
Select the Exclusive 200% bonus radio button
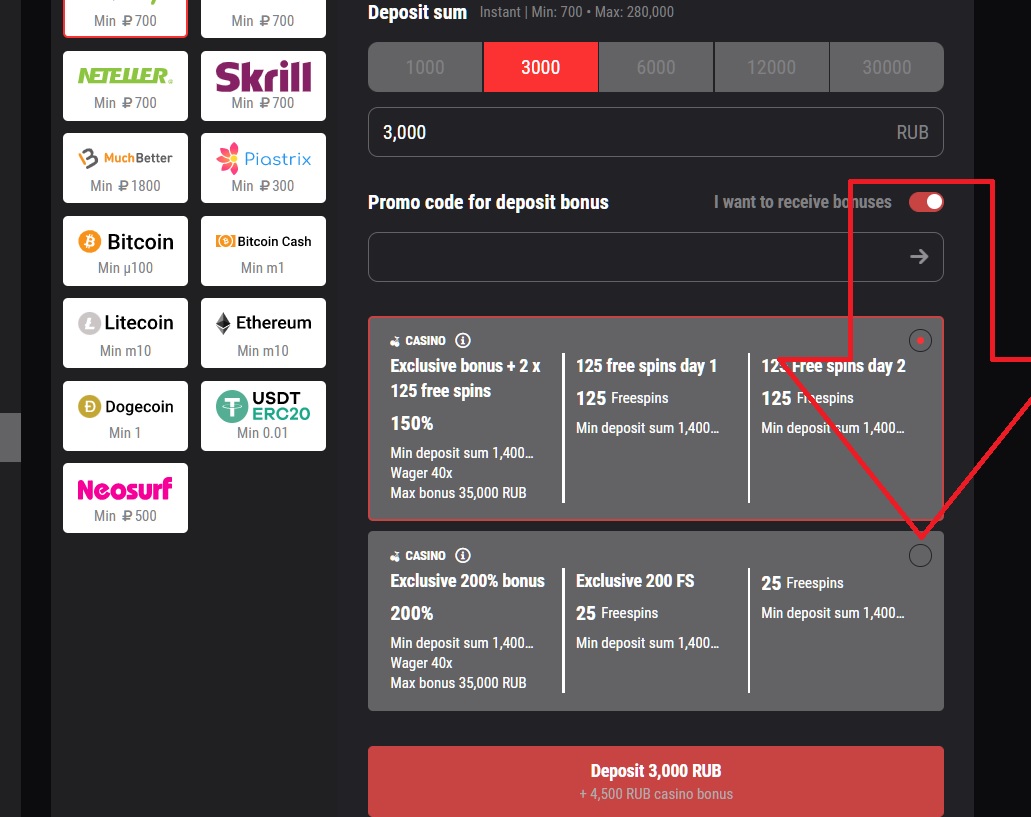click(x=920, y=556)
